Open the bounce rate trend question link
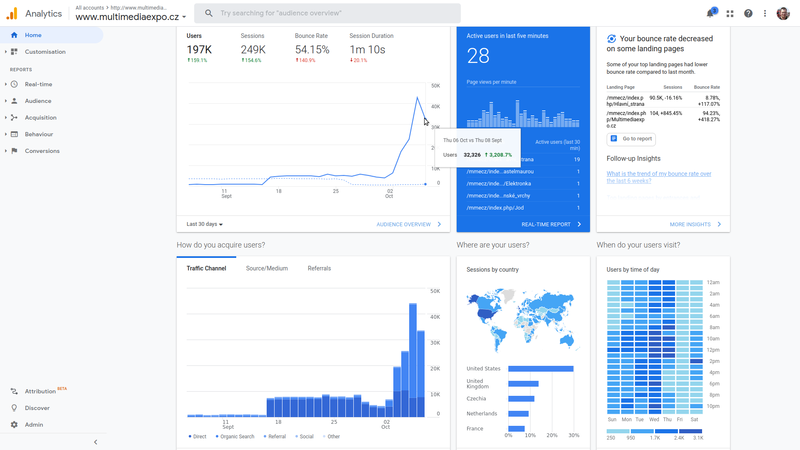The width and height of the screenshot is (800, 450). click(x=659, y=177)
